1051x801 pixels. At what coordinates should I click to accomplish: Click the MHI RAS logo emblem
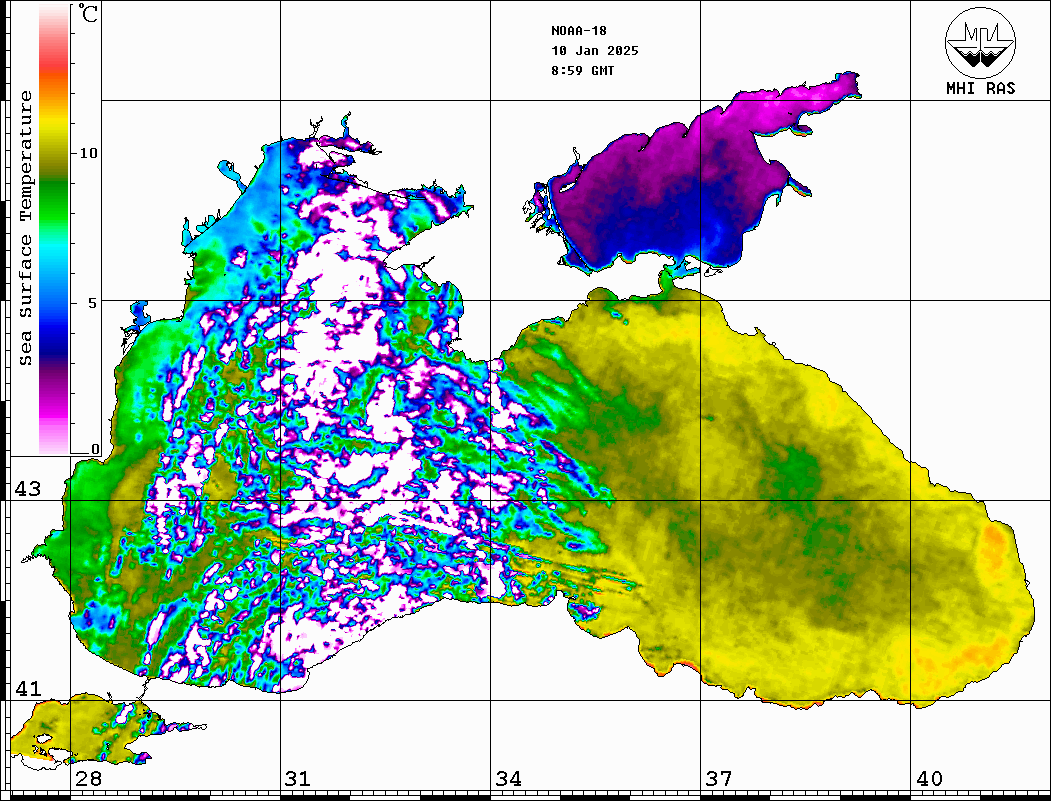click(980, 43)
